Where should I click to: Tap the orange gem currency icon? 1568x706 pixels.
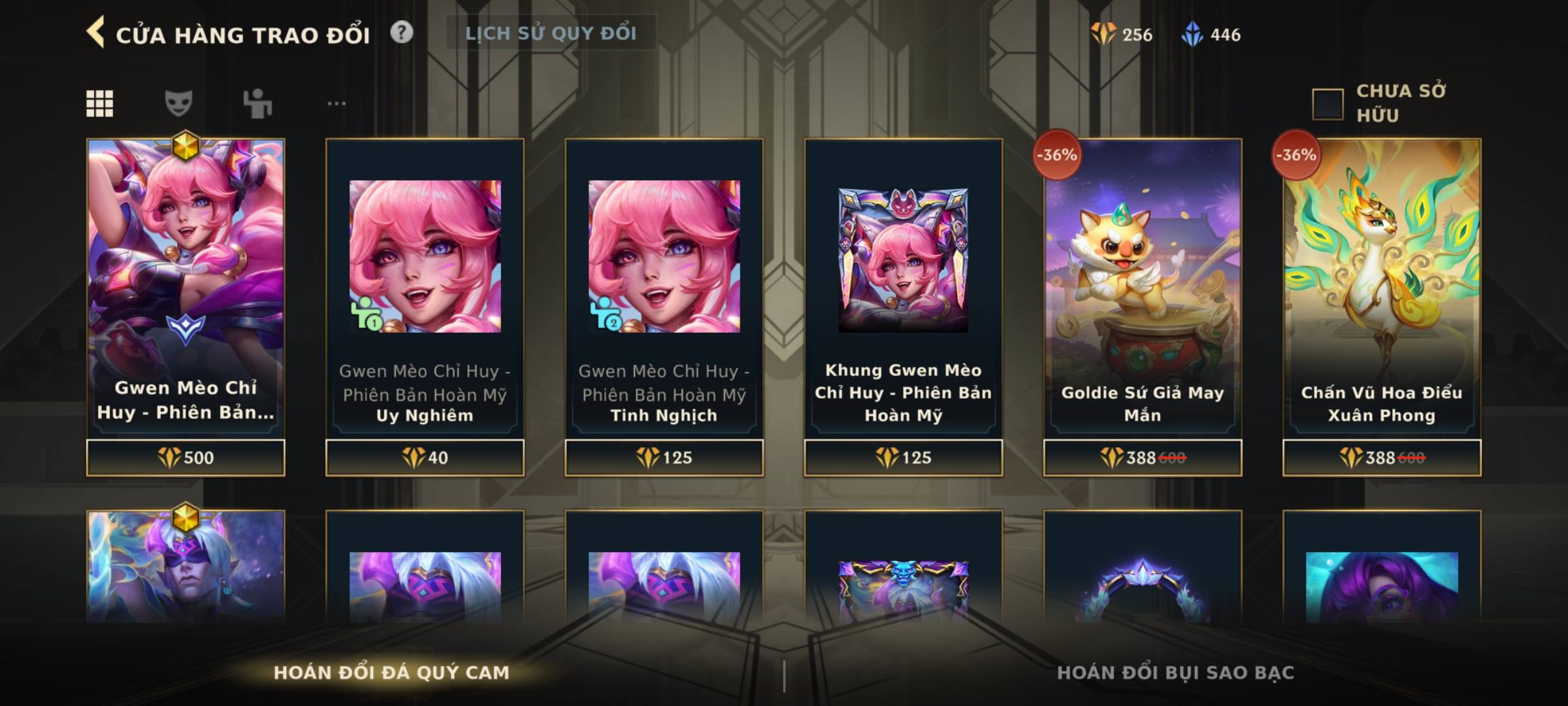coord(1103,34)
